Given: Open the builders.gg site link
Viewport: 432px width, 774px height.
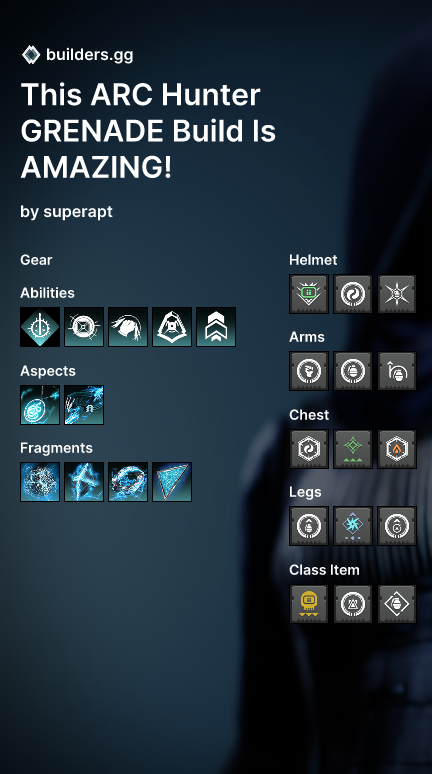Looking at the screenshot, I should point(89,55).
